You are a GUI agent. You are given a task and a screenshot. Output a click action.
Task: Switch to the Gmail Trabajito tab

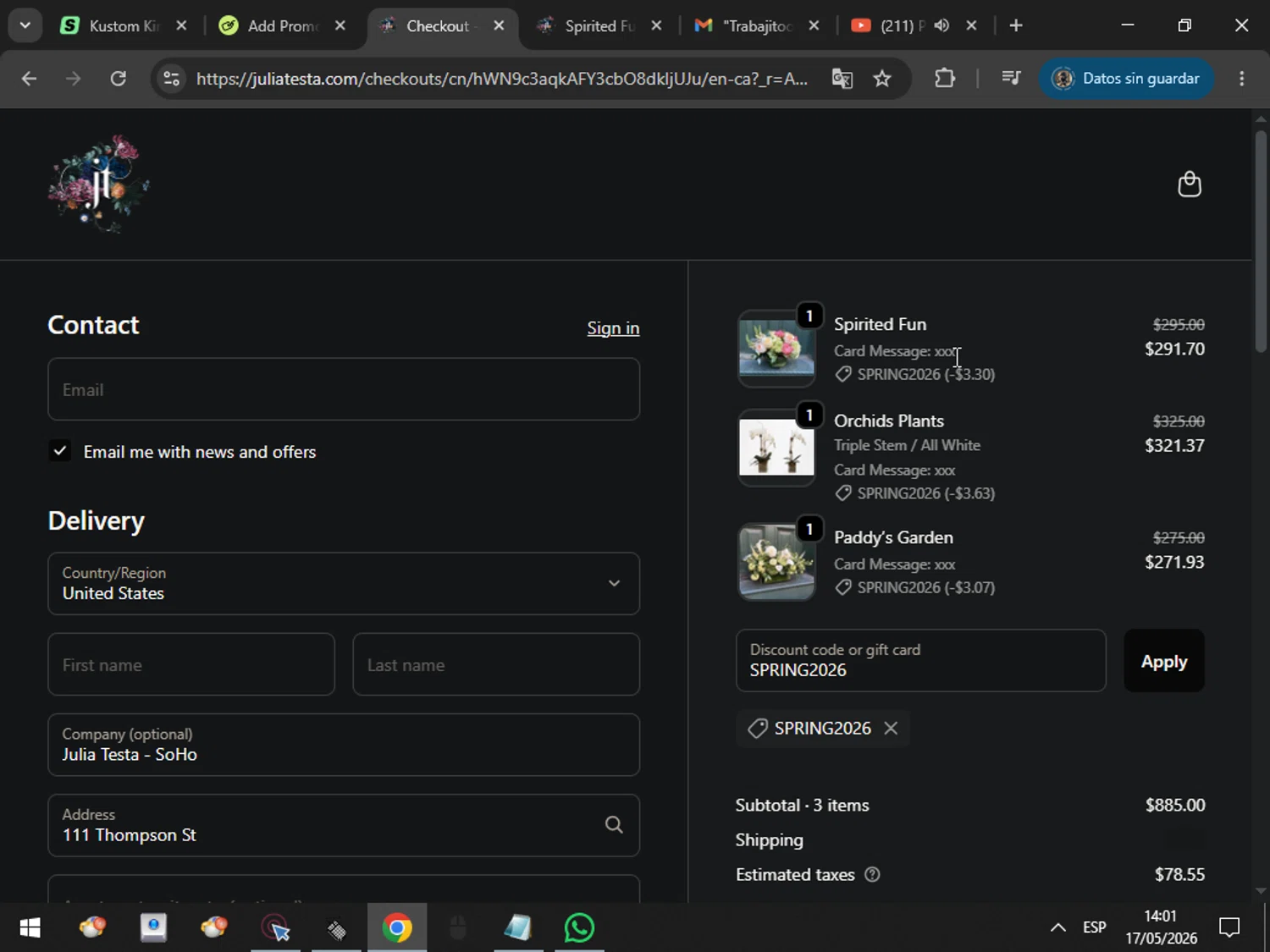pos(756,25)
